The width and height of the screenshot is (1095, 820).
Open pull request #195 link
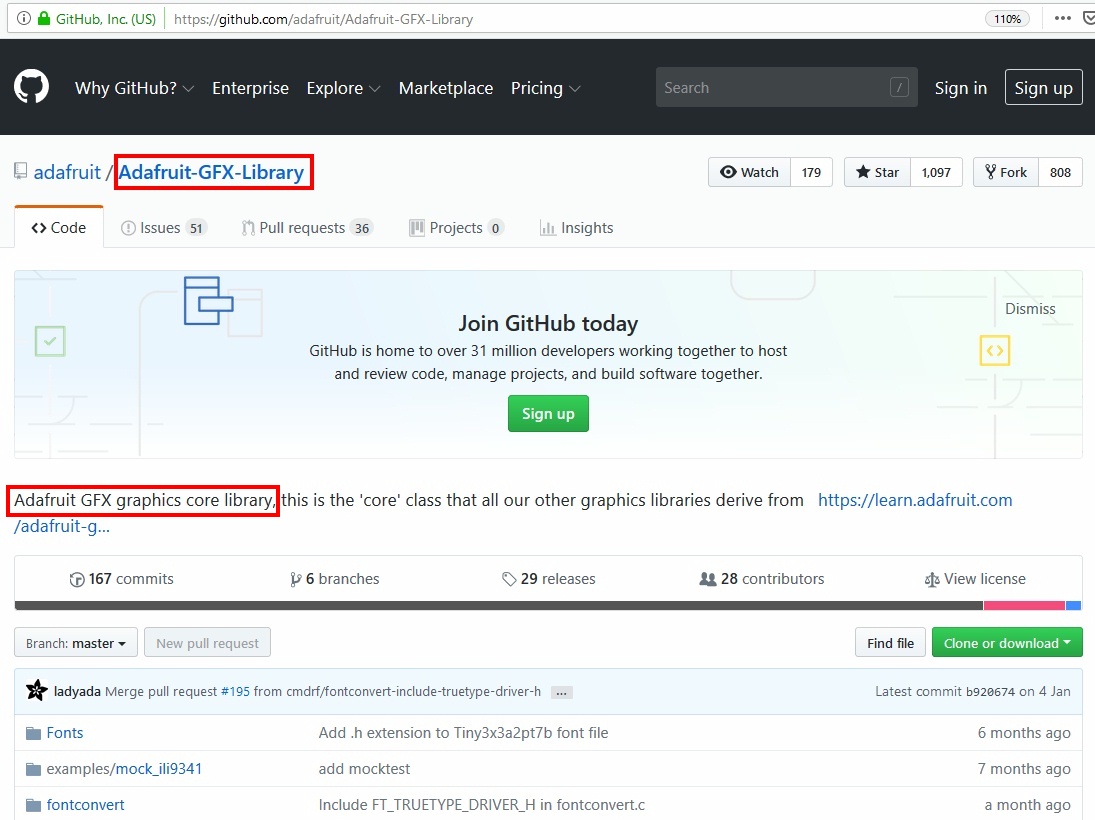pyautogui.click(x=235, y=691)
